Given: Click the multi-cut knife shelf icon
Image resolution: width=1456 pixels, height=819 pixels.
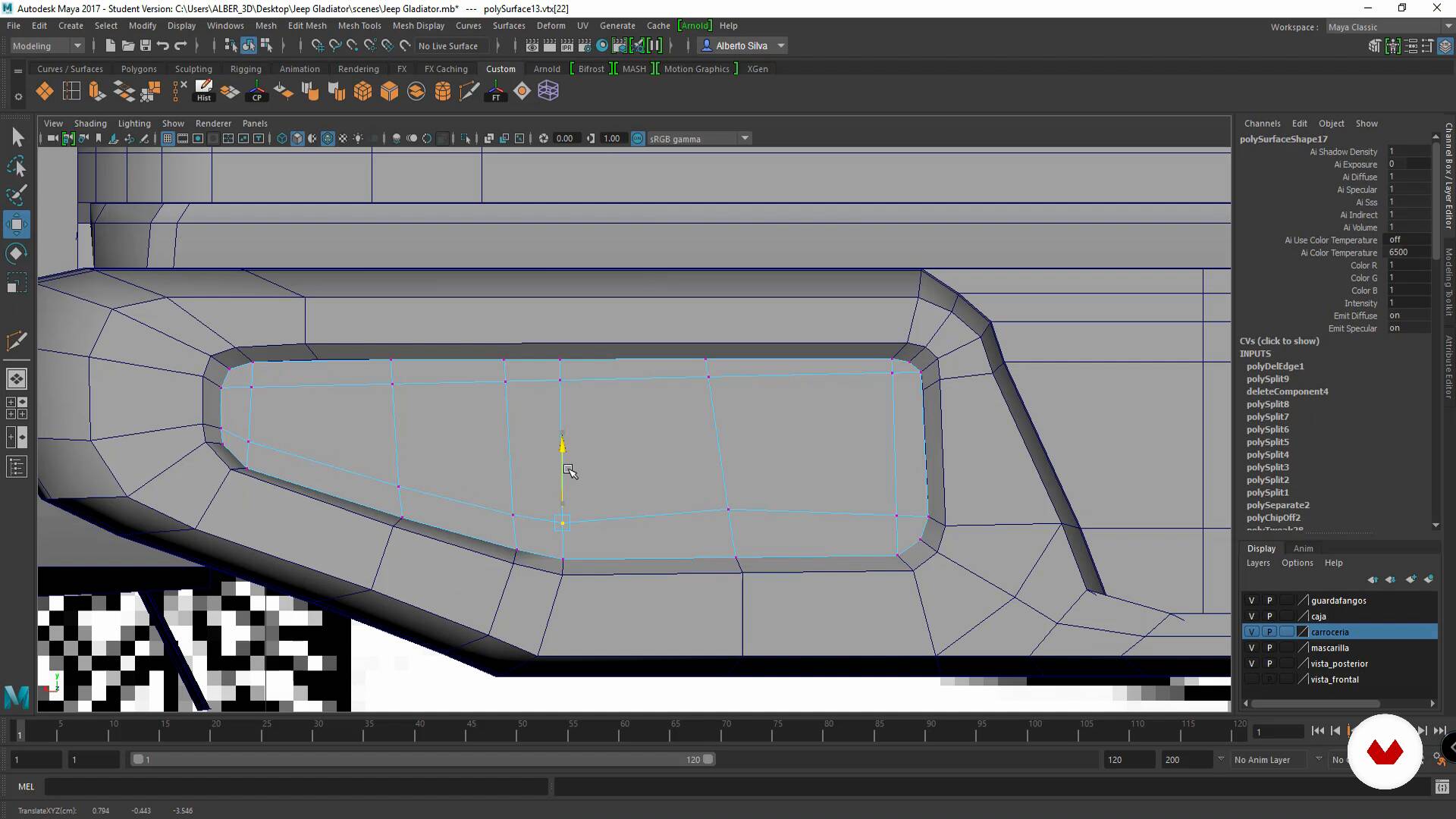Looking at the screenshot, I should click(x=469, y=92).
